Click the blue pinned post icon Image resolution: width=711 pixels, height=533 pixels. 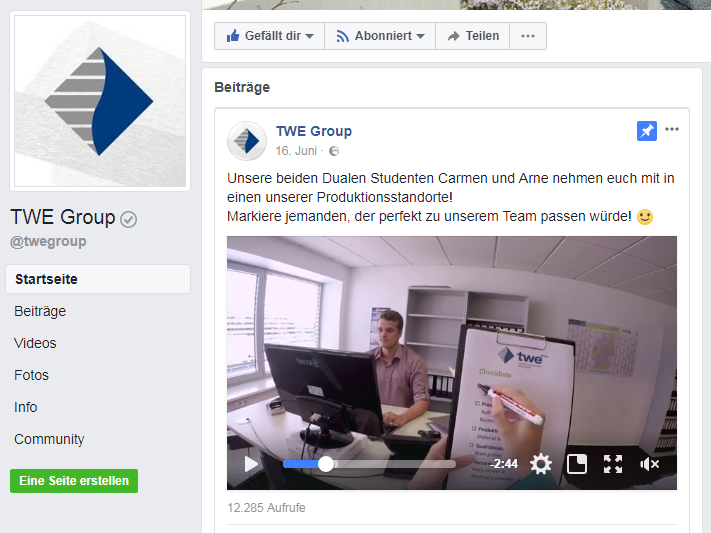[647, 131]
